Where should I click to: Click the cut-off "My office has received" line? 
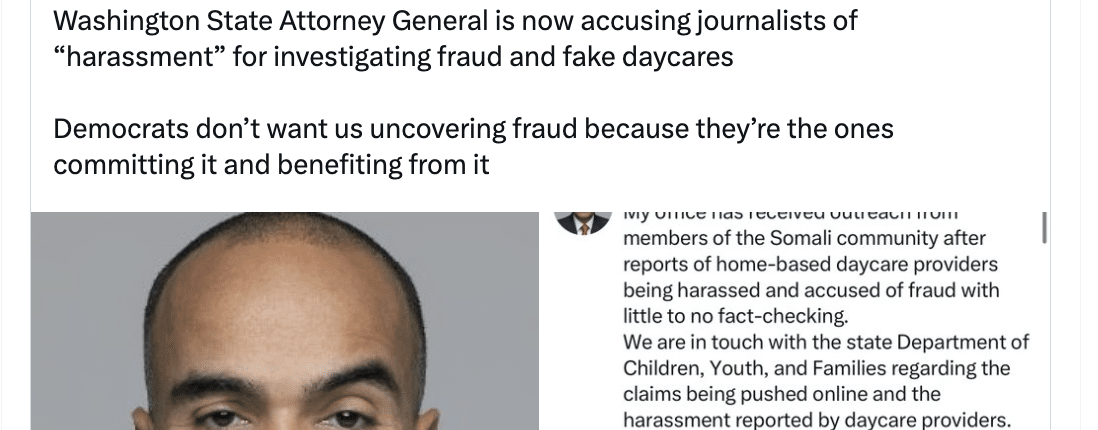point(791,214)
